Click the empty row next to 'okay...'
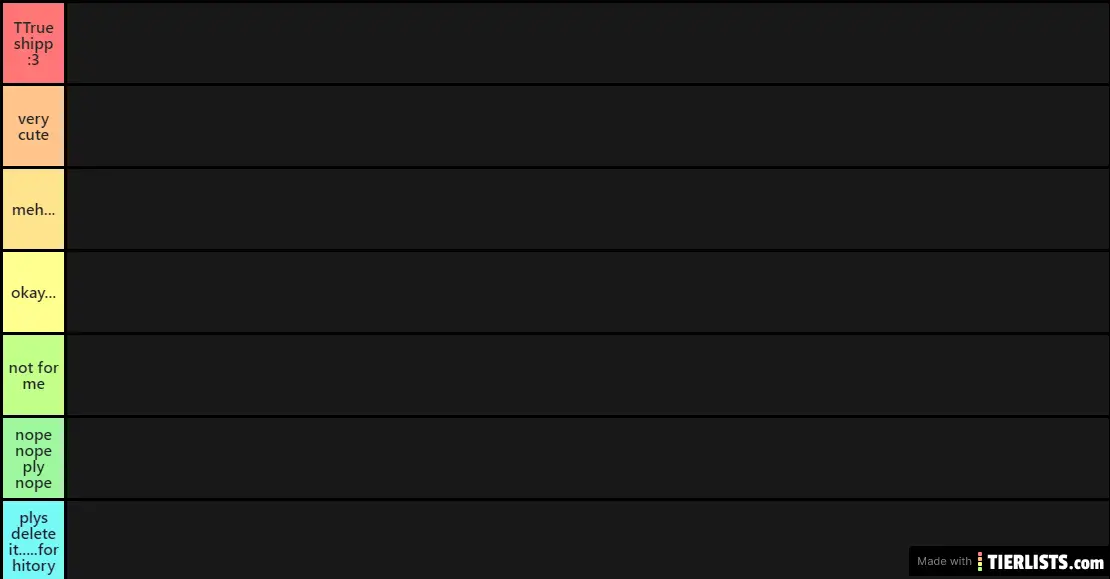Image resolution: width=1110 pixels, height=579 pixels. 587,292
